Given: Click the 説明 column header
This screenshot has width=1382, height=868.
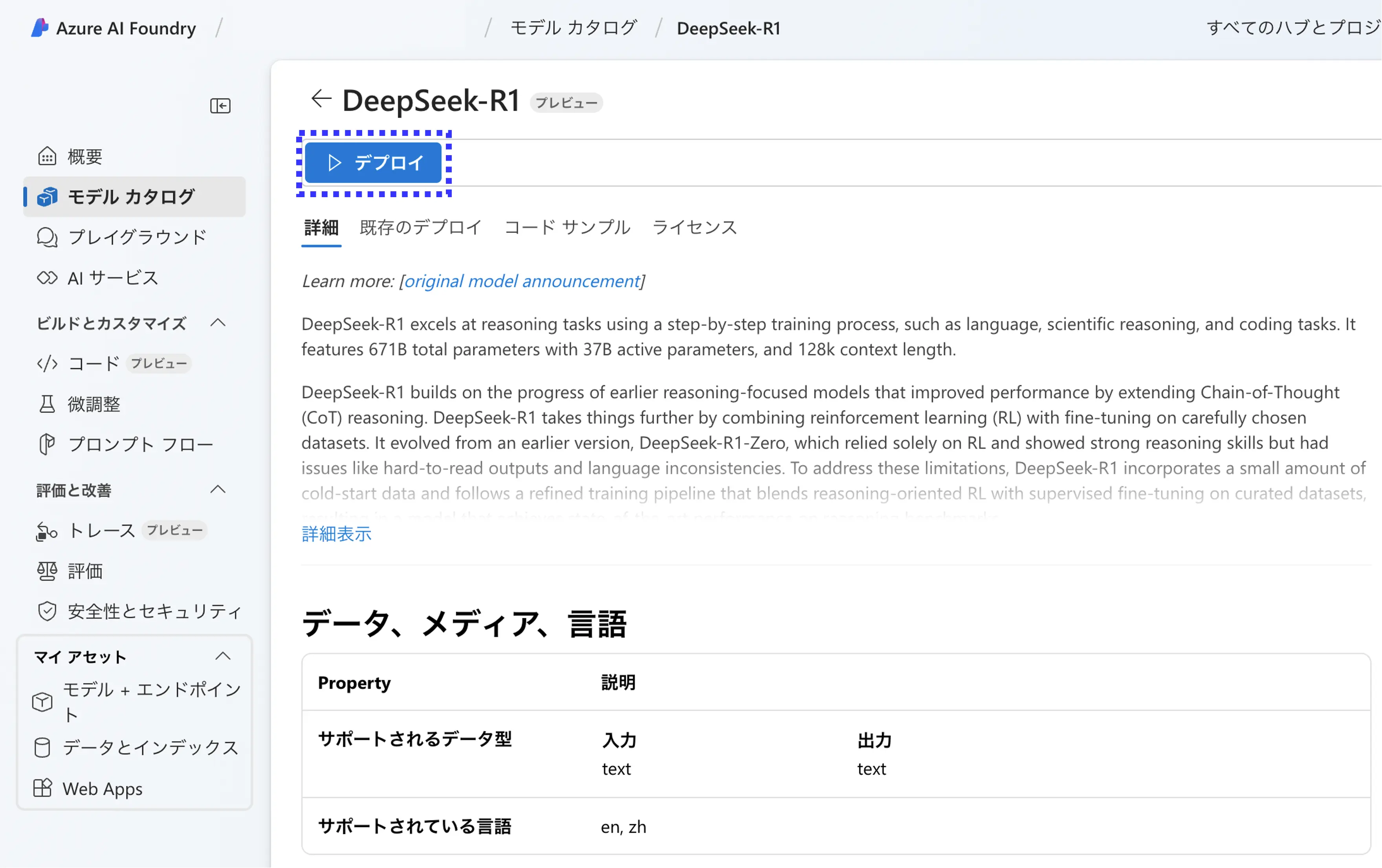Looking at the screenshot, I should 618,682.
